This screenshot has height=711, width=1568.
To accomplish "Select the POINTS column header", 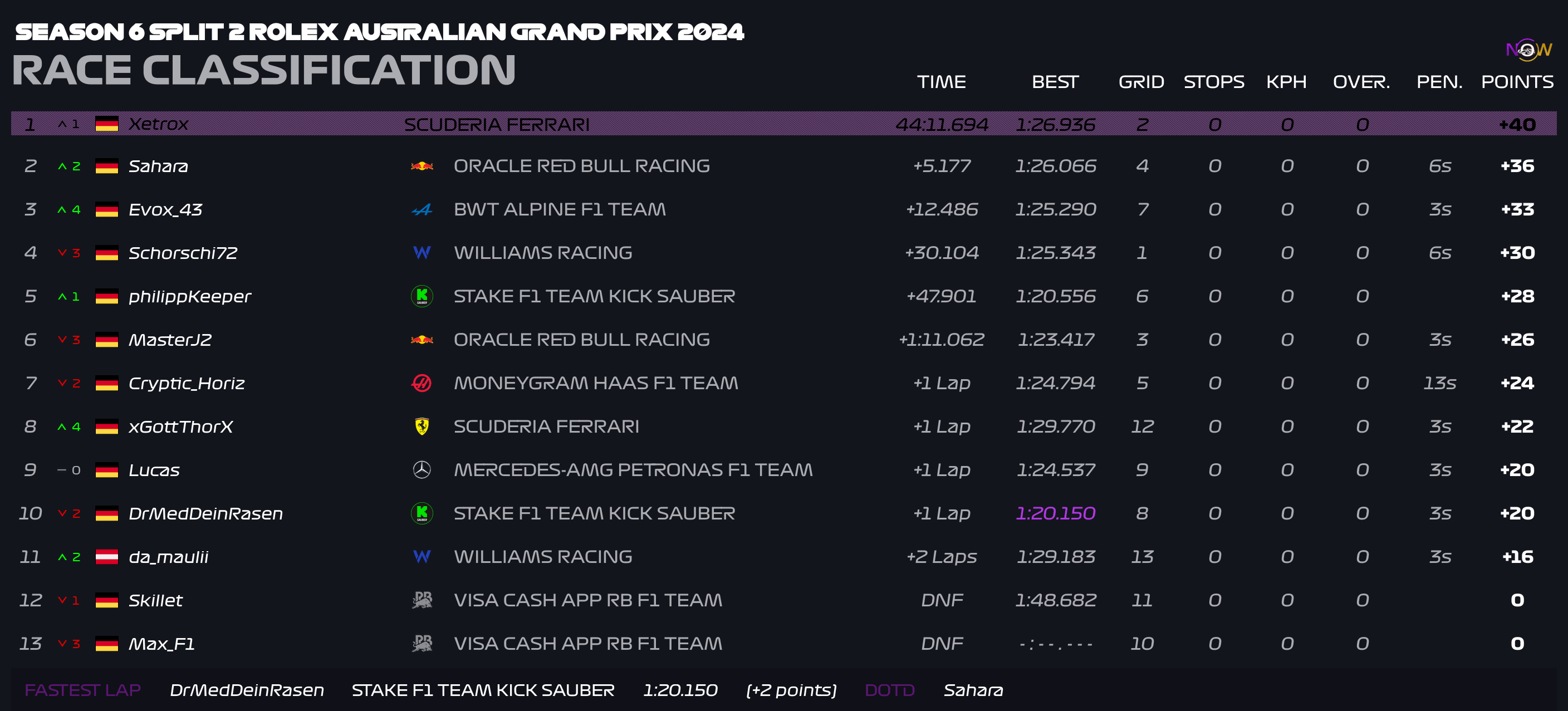I will [x=1517, y=82].
